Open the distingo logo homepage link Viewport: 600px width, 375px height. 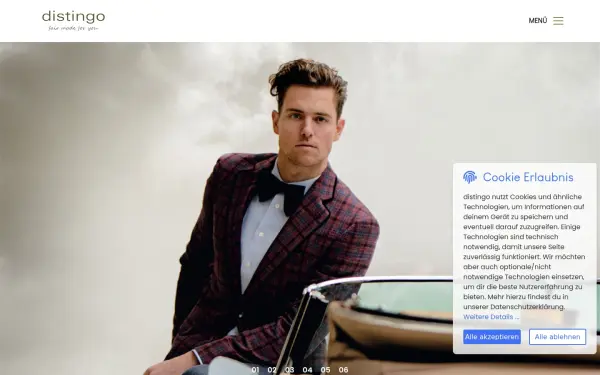[x=73, y=21]
